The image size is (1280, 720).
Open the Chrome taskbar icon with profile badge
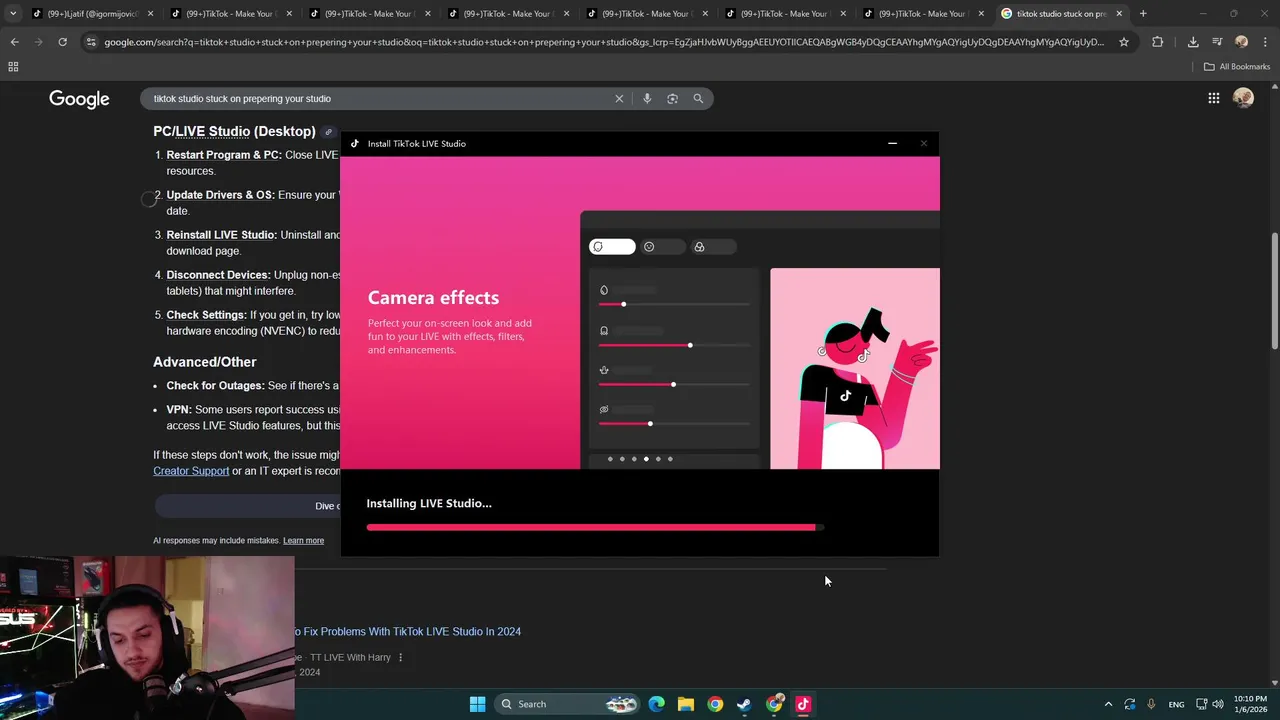coord(774,704)
